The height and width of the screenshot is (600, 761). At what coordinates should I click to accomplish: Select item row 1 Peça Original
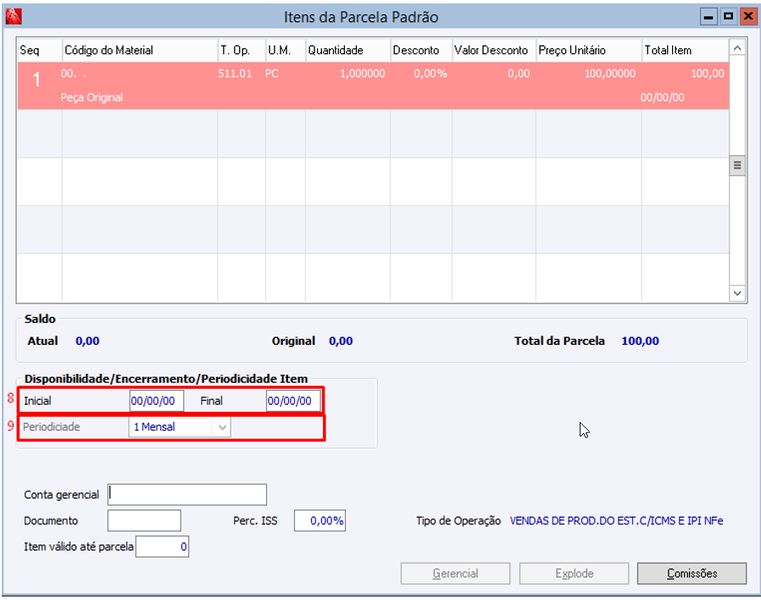[x=373, y=85]
